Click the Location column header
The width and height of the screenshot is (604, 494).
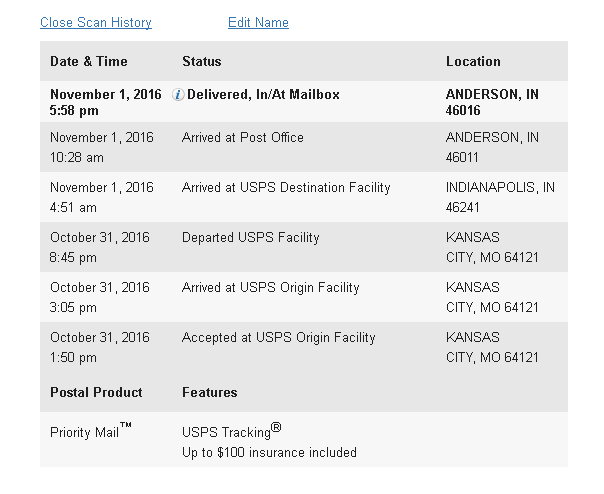(473, 61)
